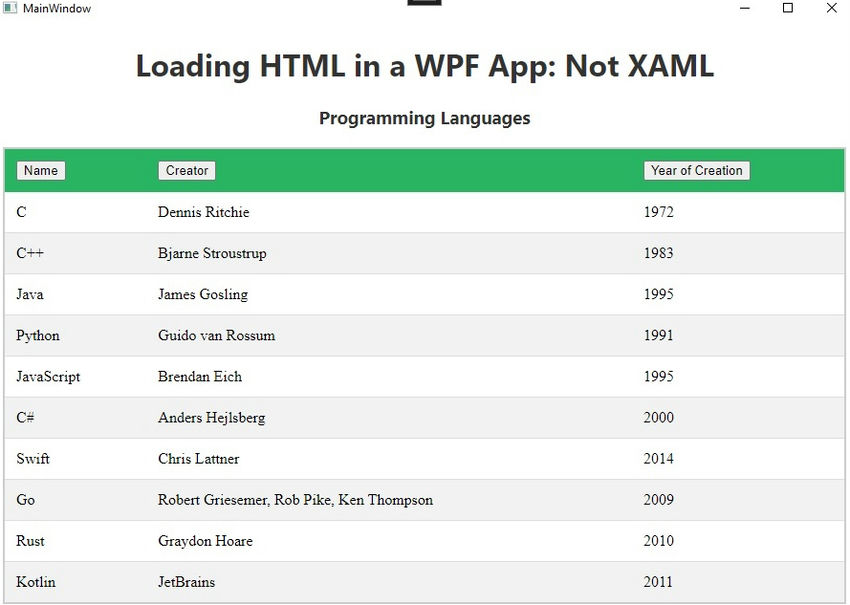Click the black app icon at top center
This screenshot has width=850, height=605.
(424, 4)
